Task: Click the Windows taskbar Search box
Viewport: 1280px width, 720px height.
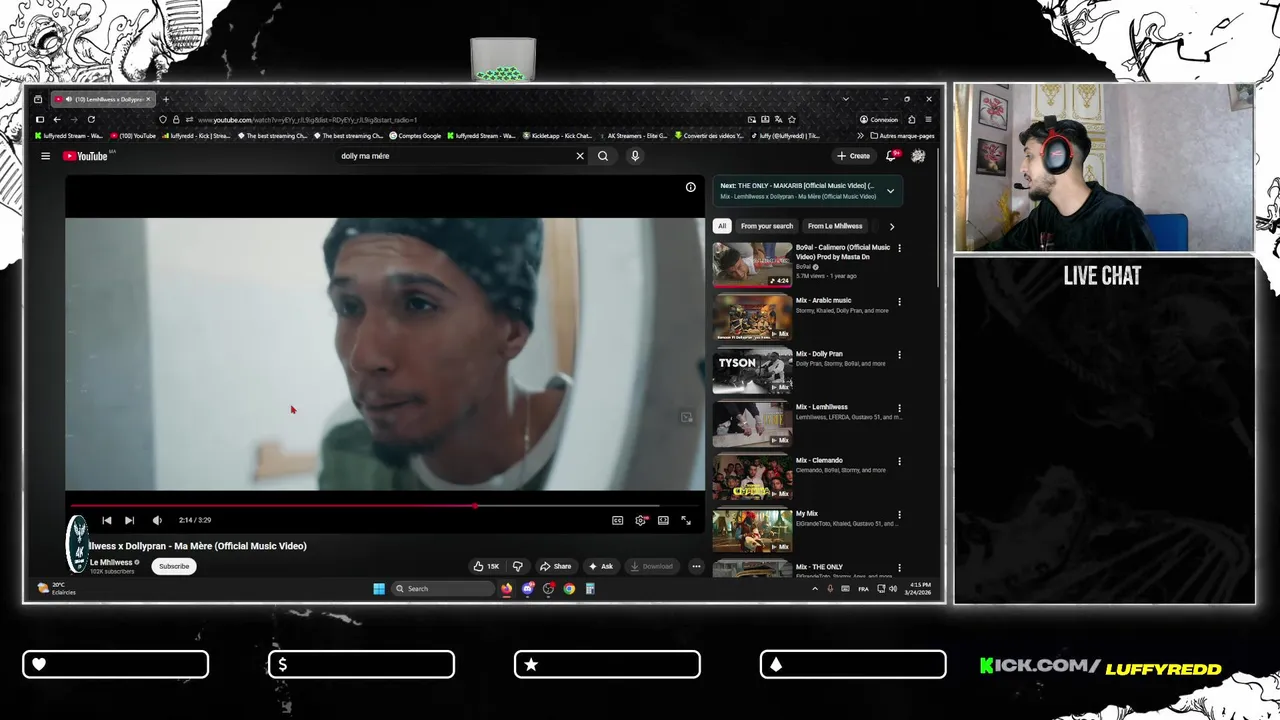Action: (442, 589)
